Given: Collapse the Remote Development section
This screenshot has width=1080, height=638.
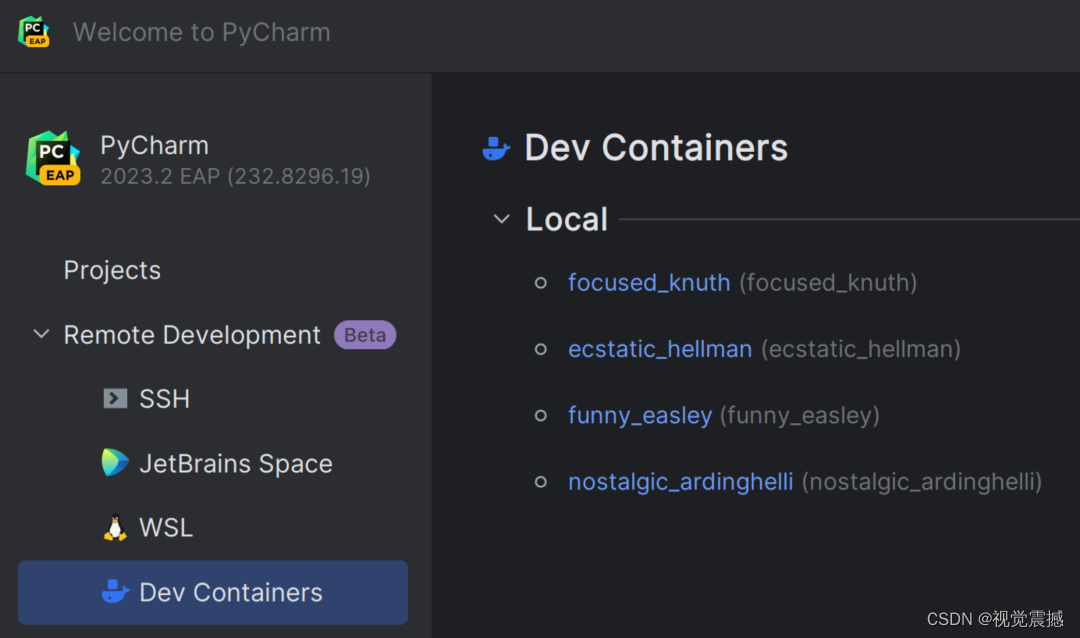Looking at the screenshot, I should pyautogui.click(x=41, y=335).
